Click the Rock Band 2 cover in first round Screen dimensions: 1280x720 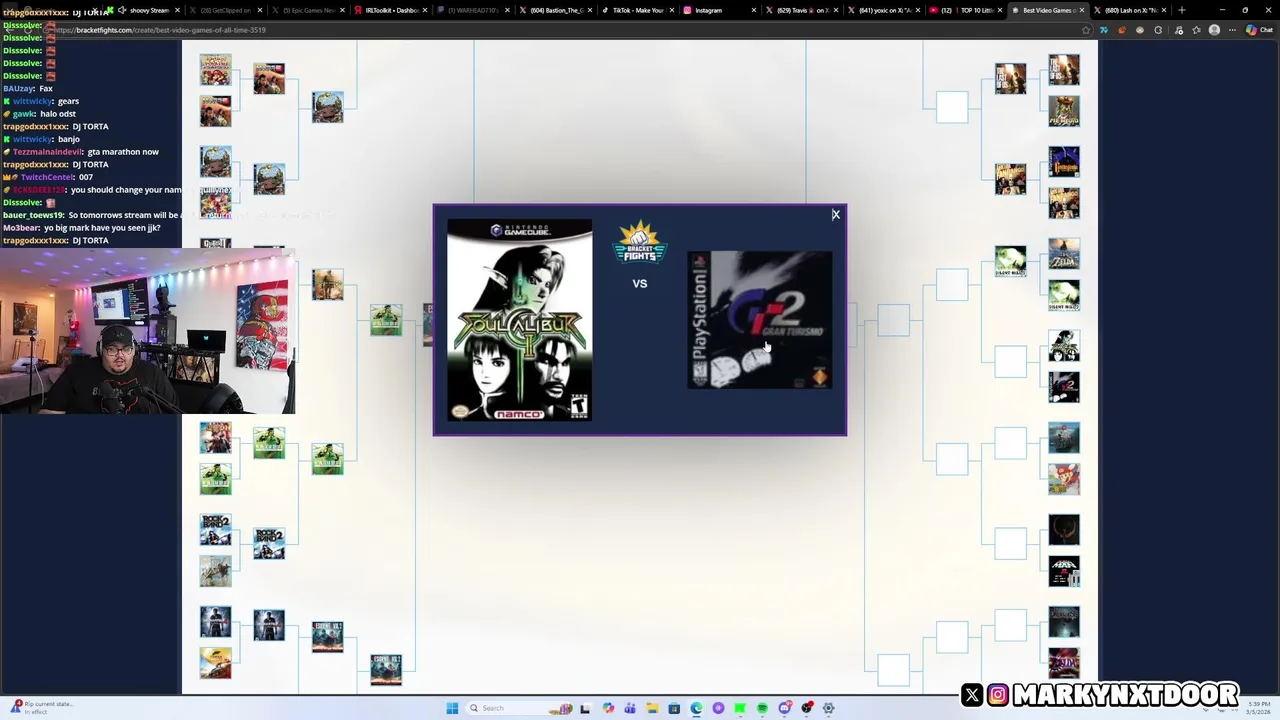(x=215, y=529)
